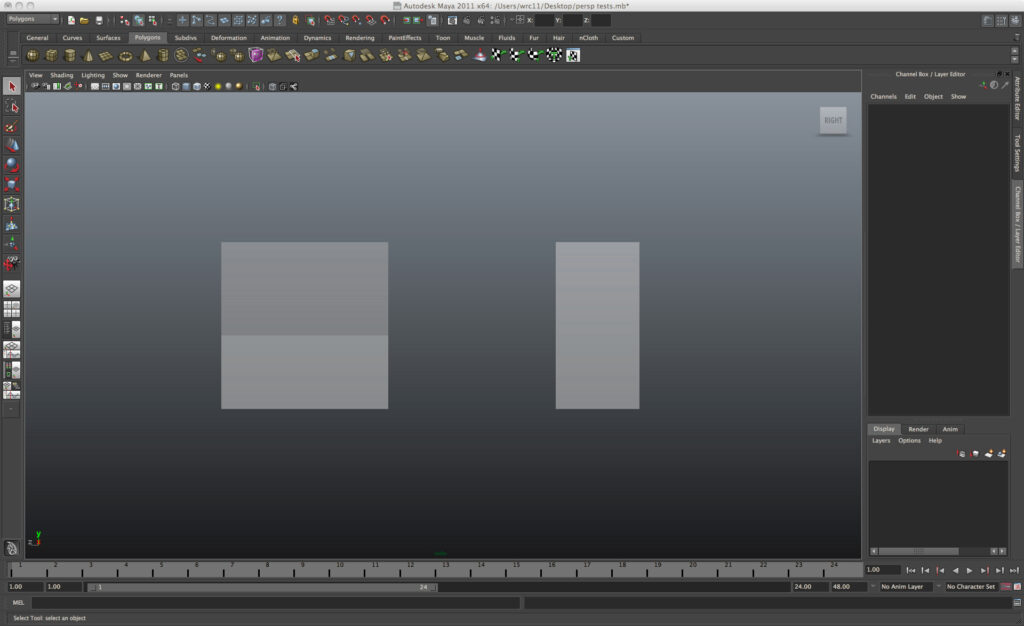Pick the Scale tool in toolbox
This screenshot has width=1024, height=626.
12,185
